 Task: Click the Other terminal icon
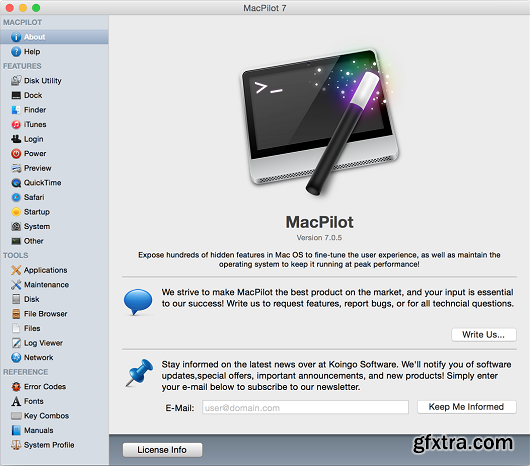point(16,241)
